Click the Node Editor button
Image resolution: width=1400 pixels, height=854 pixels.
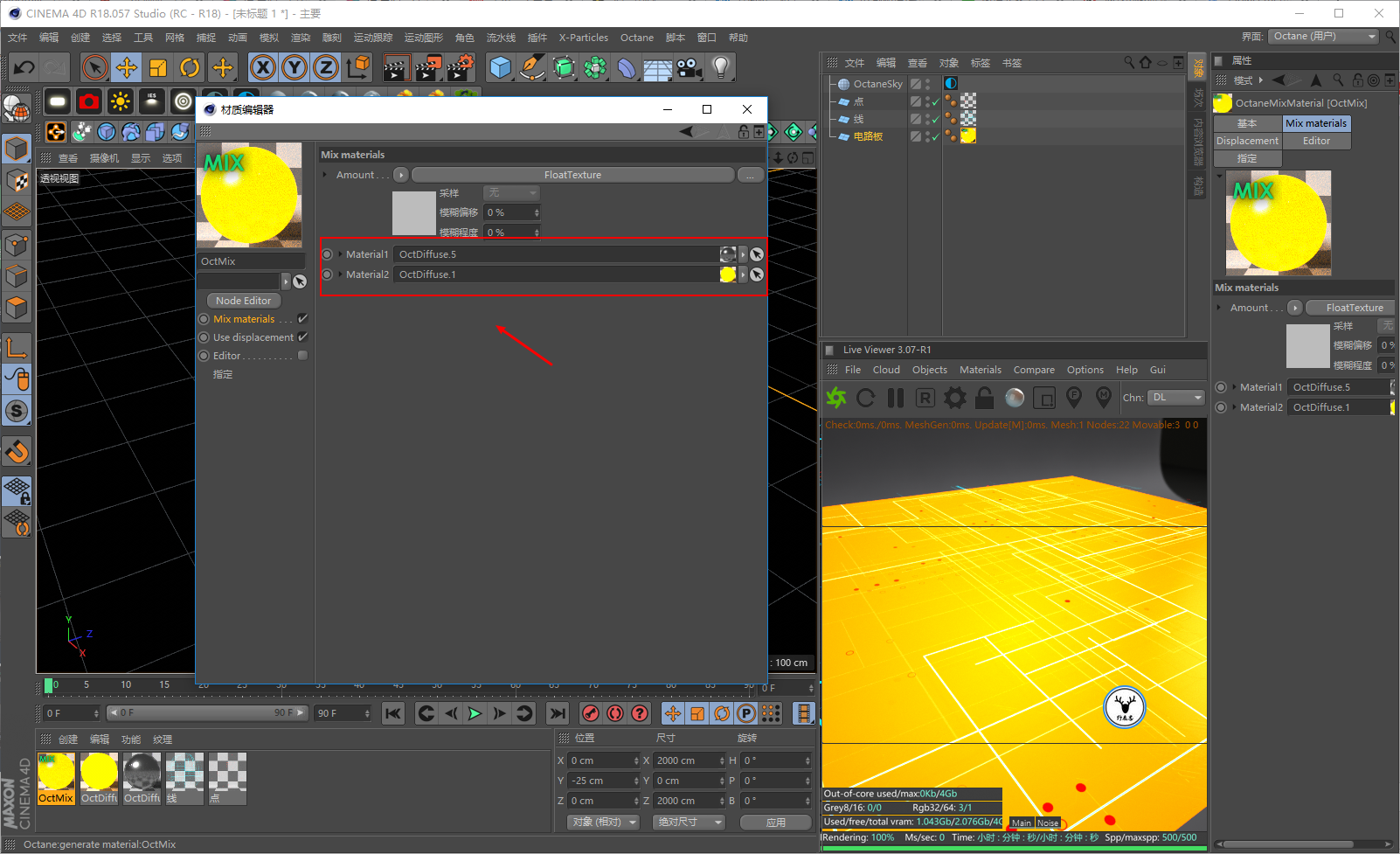(244, 301)
